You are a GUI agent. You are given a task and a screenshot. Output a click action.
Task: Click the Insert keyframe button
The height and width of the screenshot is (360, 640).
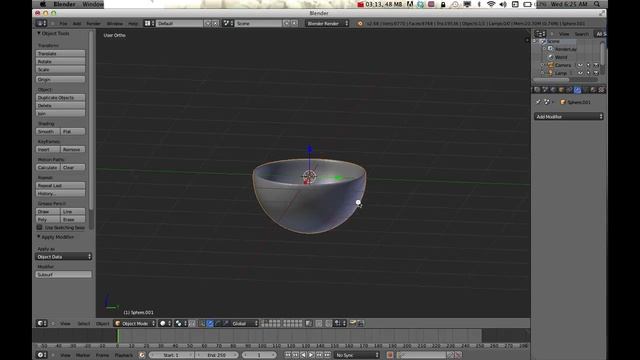coord(48,149)
